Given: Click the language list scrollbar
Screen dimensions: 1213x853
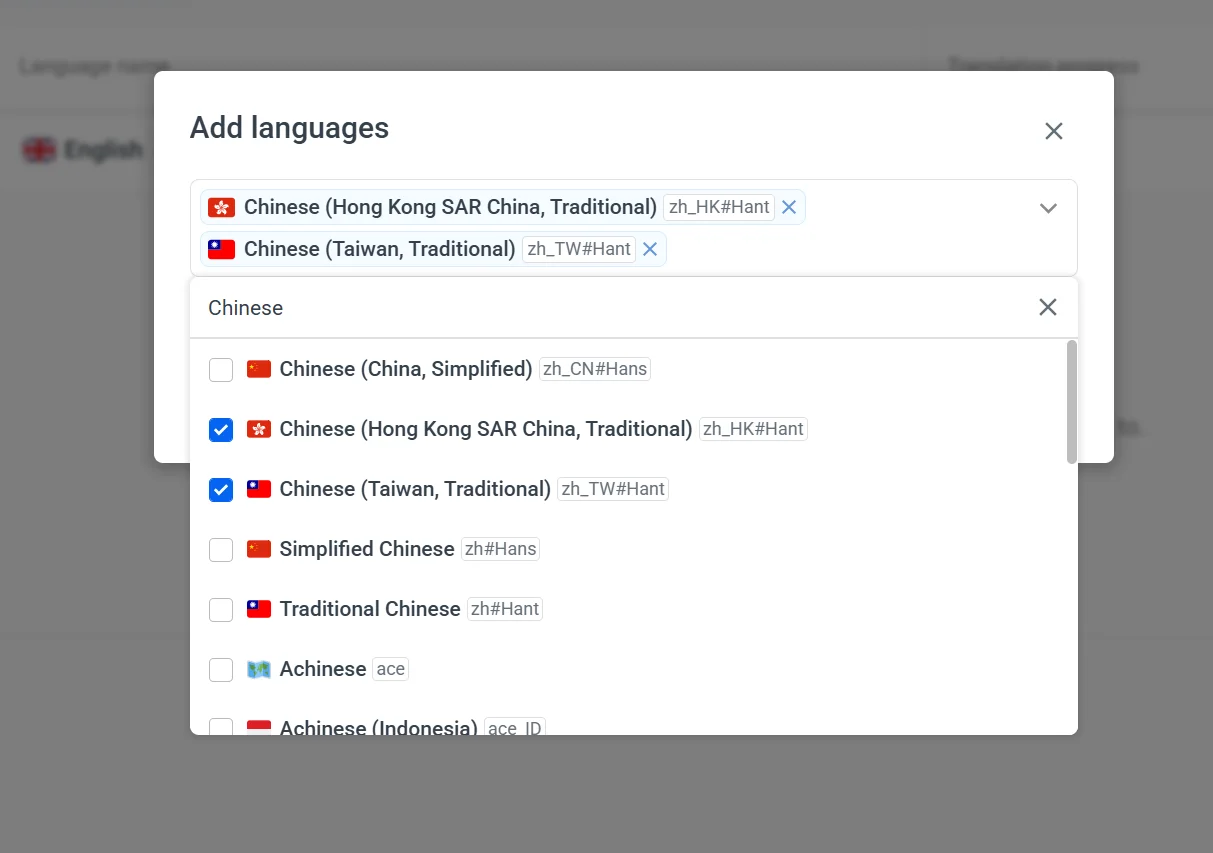Looking at the screenshot, I should [1072, 402].
